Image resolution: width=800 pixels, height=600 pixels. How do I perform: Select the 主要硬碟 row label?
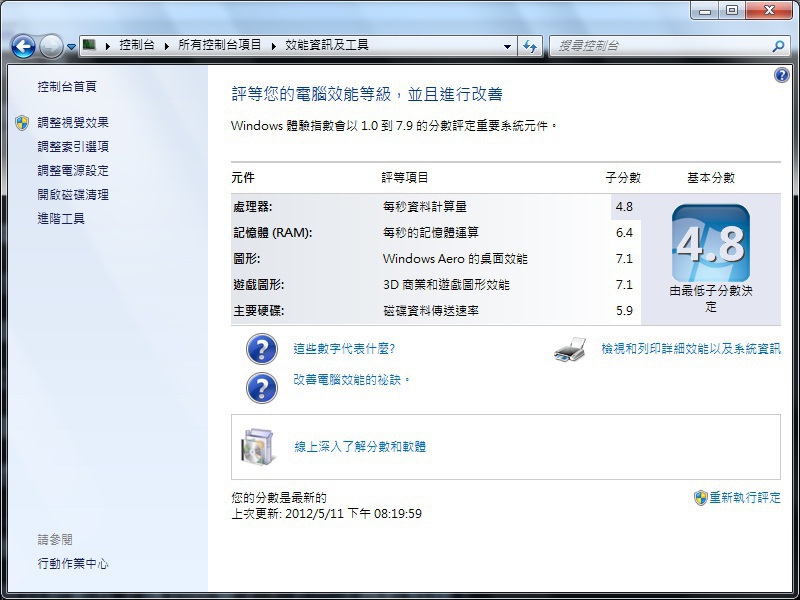coord(259,311)
